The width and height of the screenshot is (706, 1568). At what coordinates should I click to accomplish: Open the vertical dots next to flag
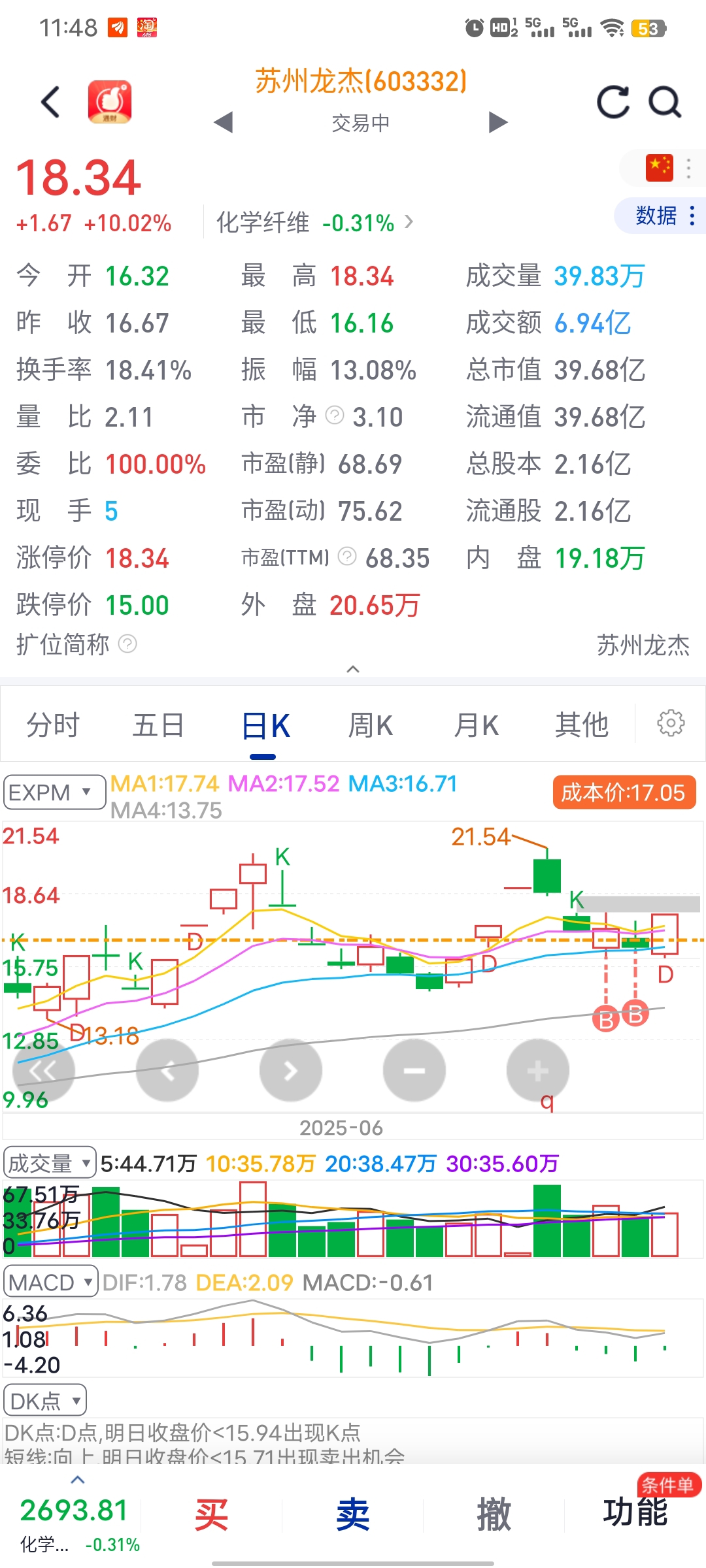tap(688, 168)
